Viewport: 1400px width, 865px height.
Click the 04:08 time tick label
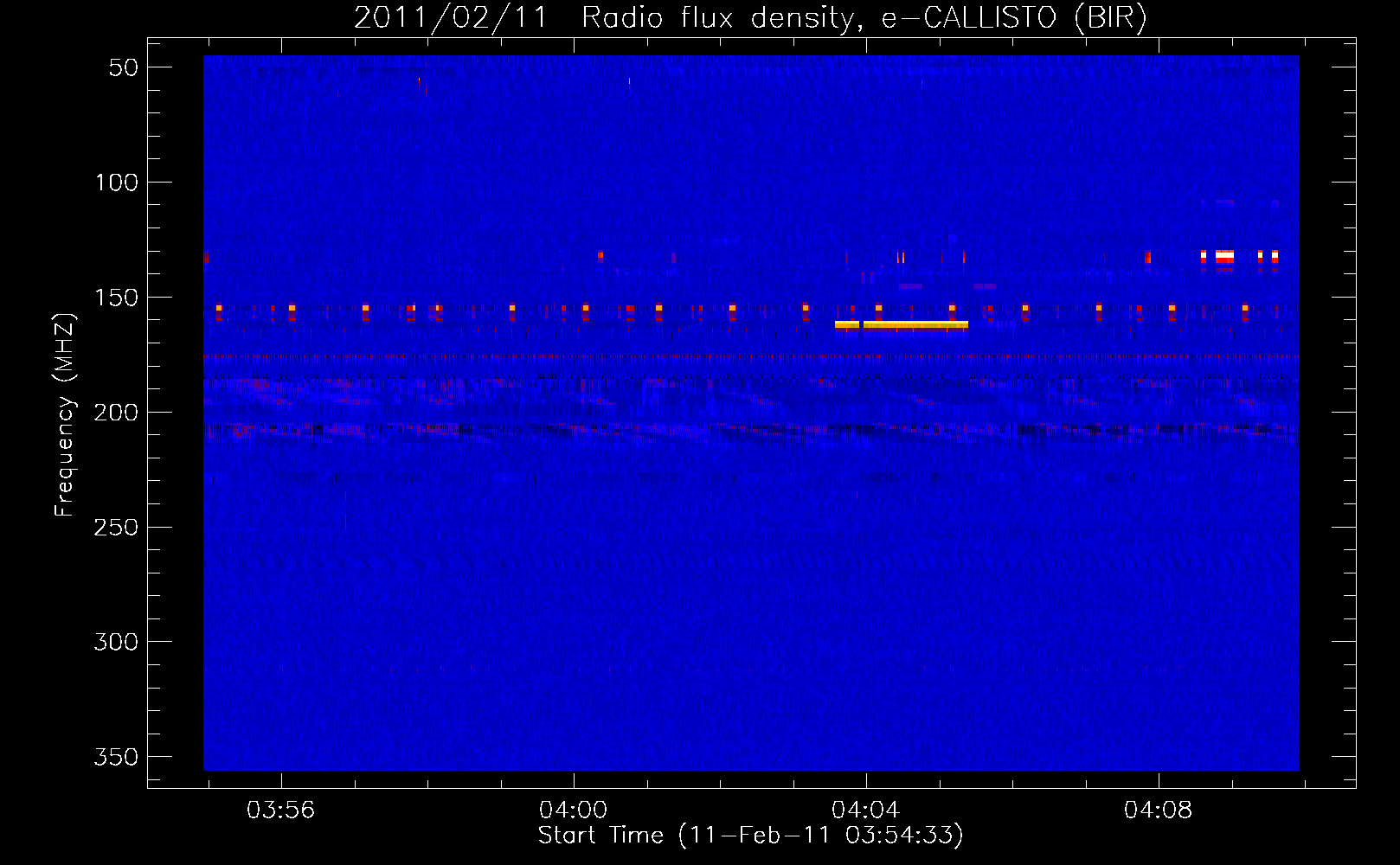(x=1158, y=811)
